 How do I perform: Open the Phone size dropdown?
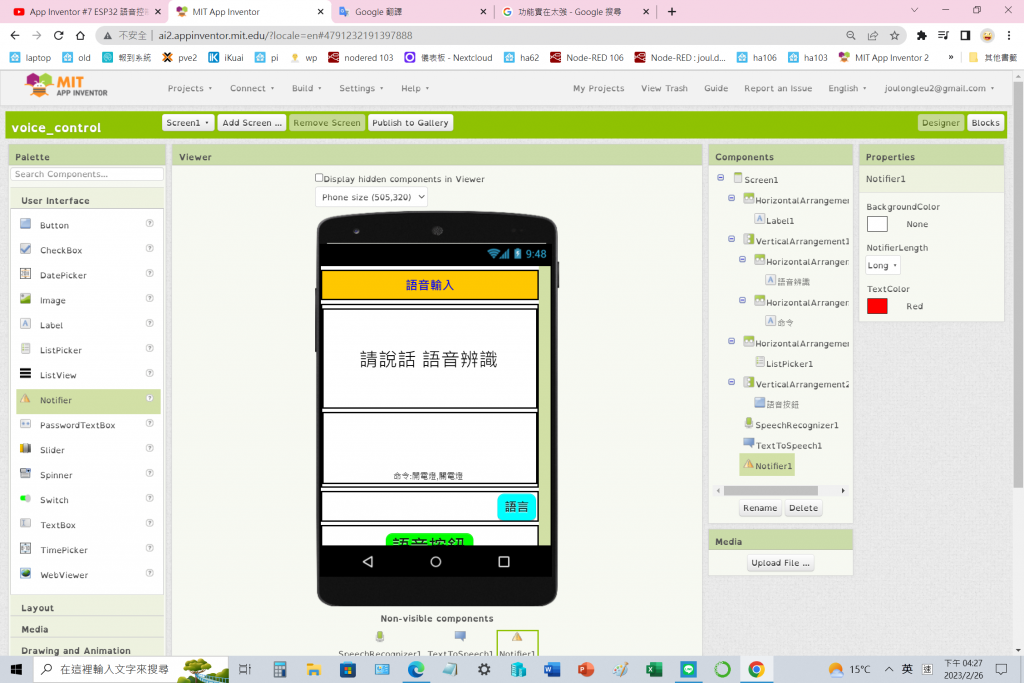tap(371, 197)
